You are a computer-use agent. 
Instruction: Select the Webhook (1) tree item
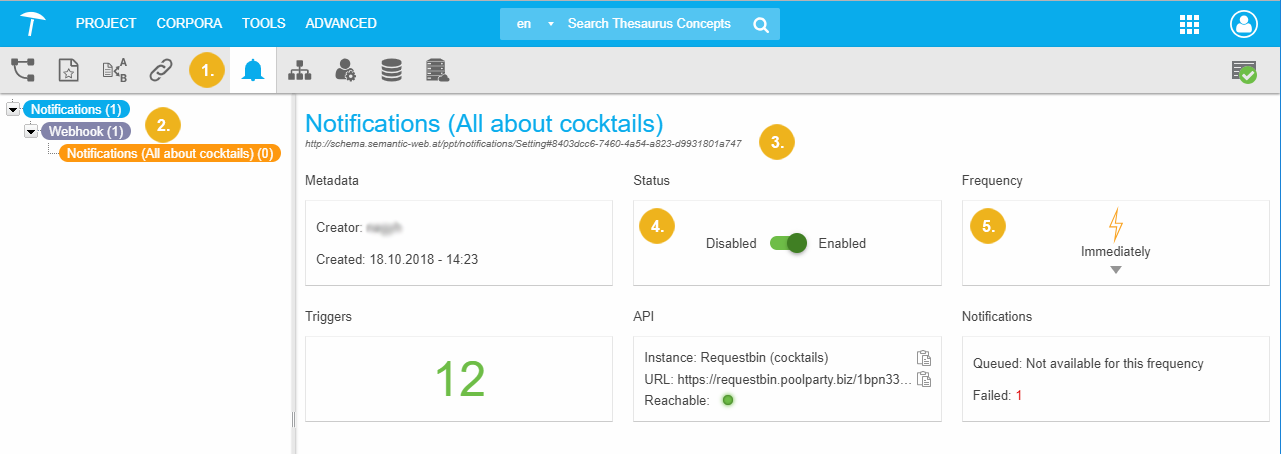pyautogui.click(x=85, y=131)
